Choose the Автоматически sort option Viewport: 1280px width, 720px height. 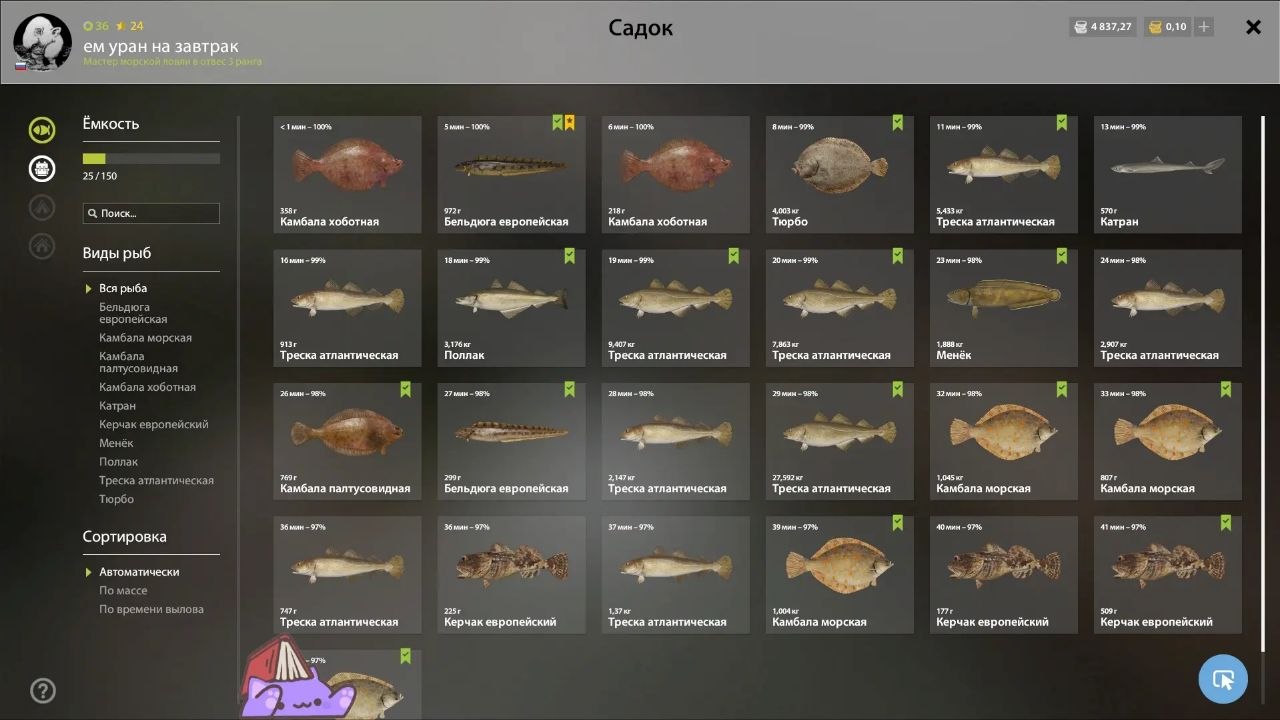click(x=139, y=572)
